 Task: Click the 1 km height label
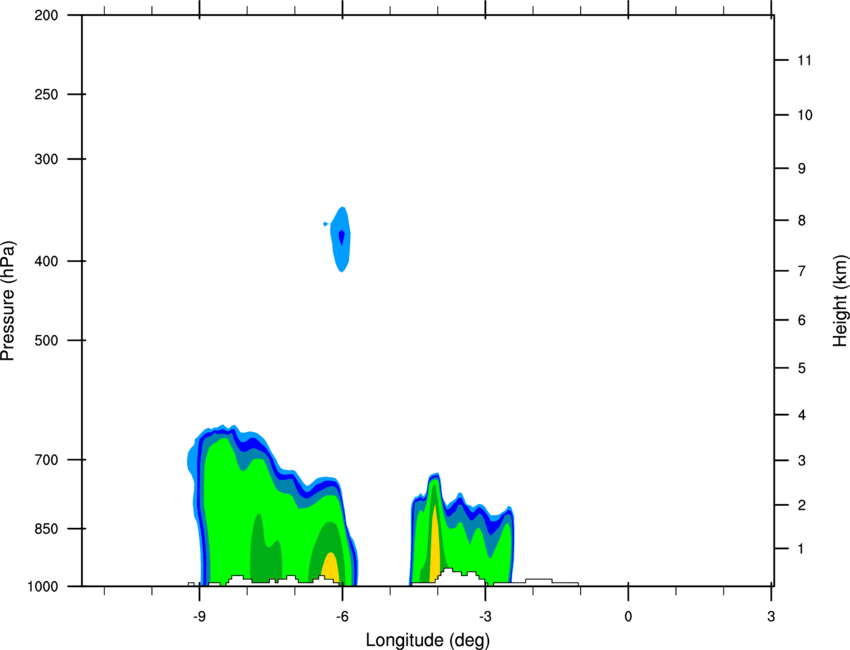coord(801,549)
